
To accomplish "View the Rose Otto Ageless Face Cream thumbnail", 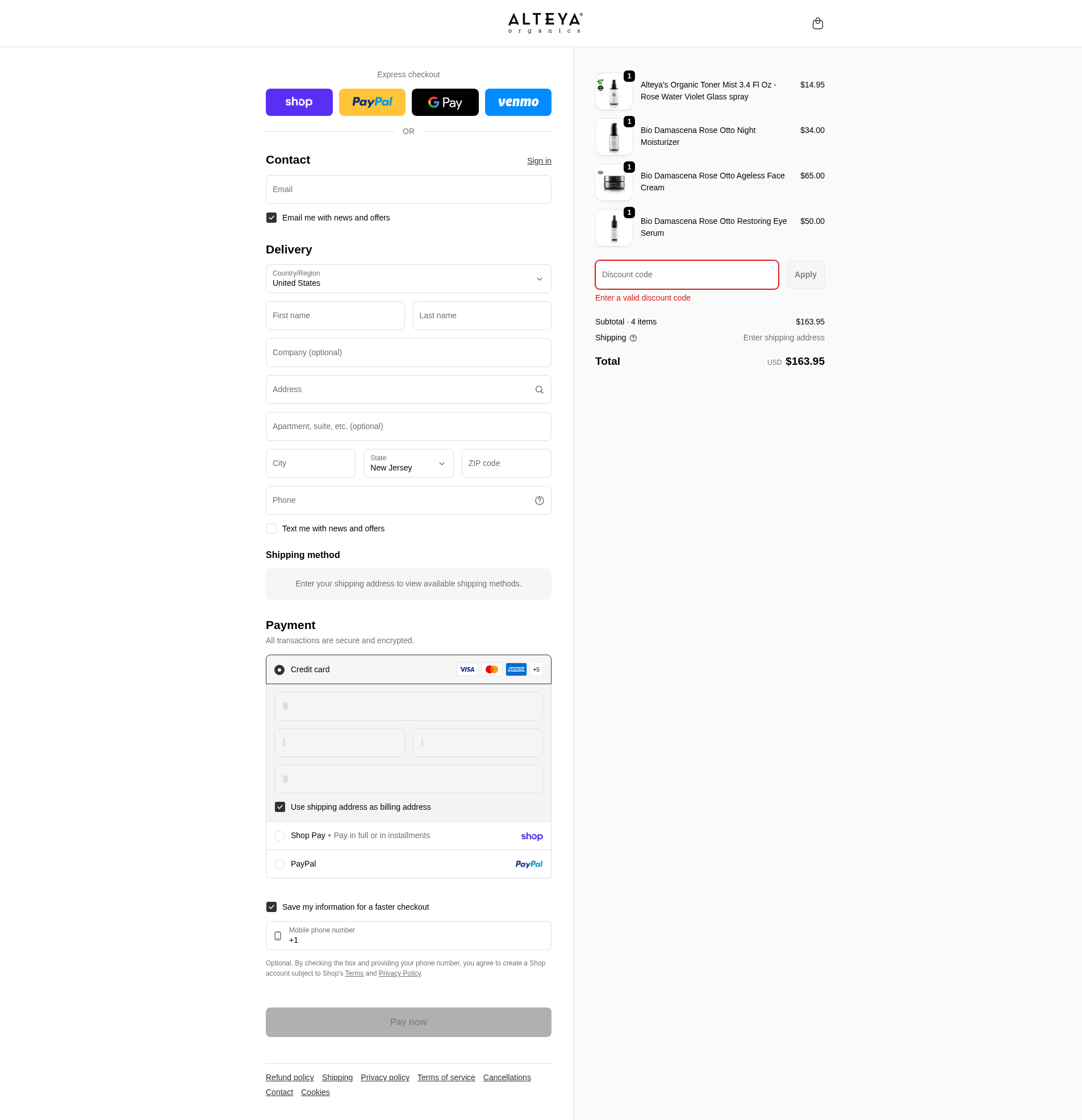I will click(613, 182).
